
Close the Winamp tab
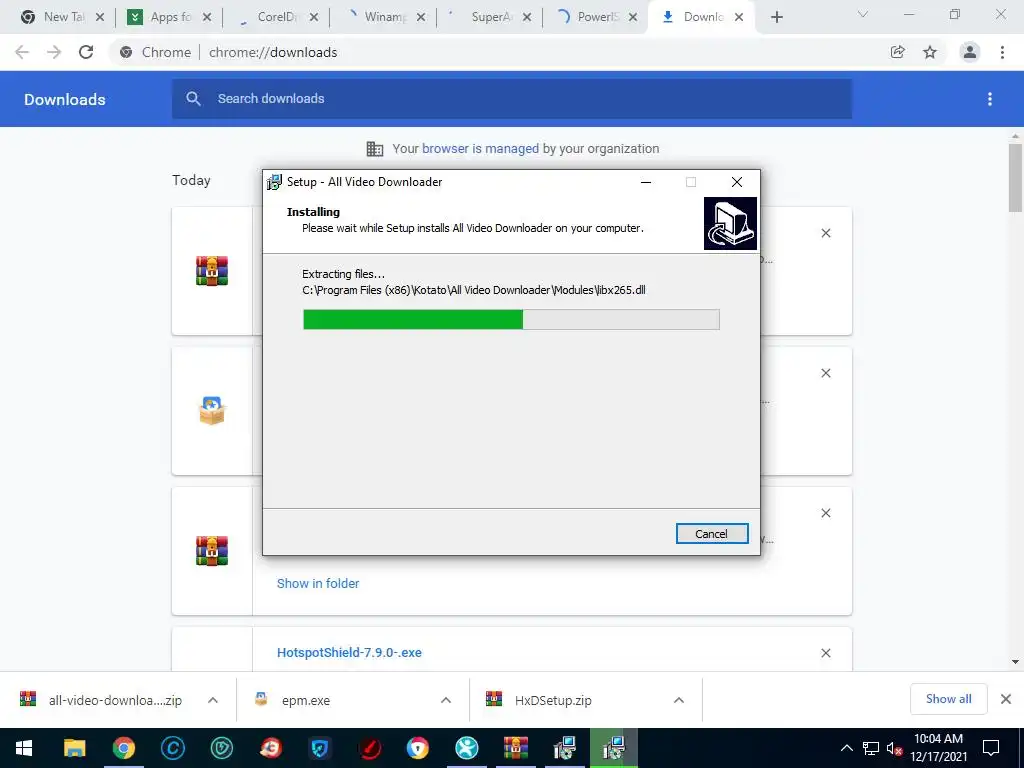tap(421, 17)
